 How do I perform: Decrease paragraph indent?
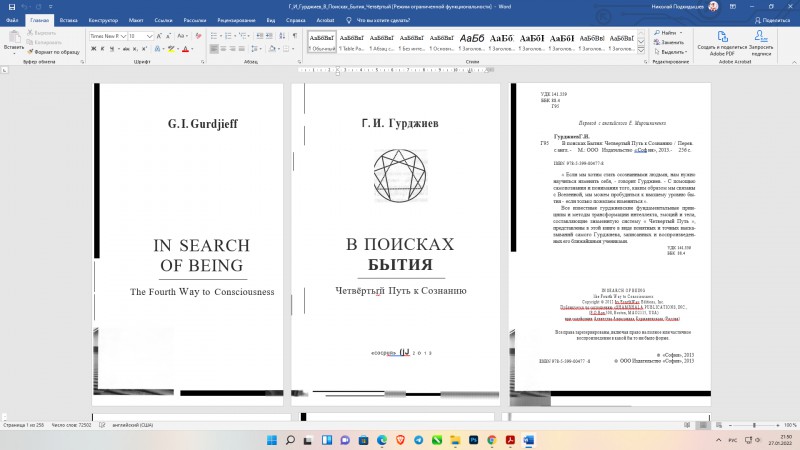click(260, 36)
